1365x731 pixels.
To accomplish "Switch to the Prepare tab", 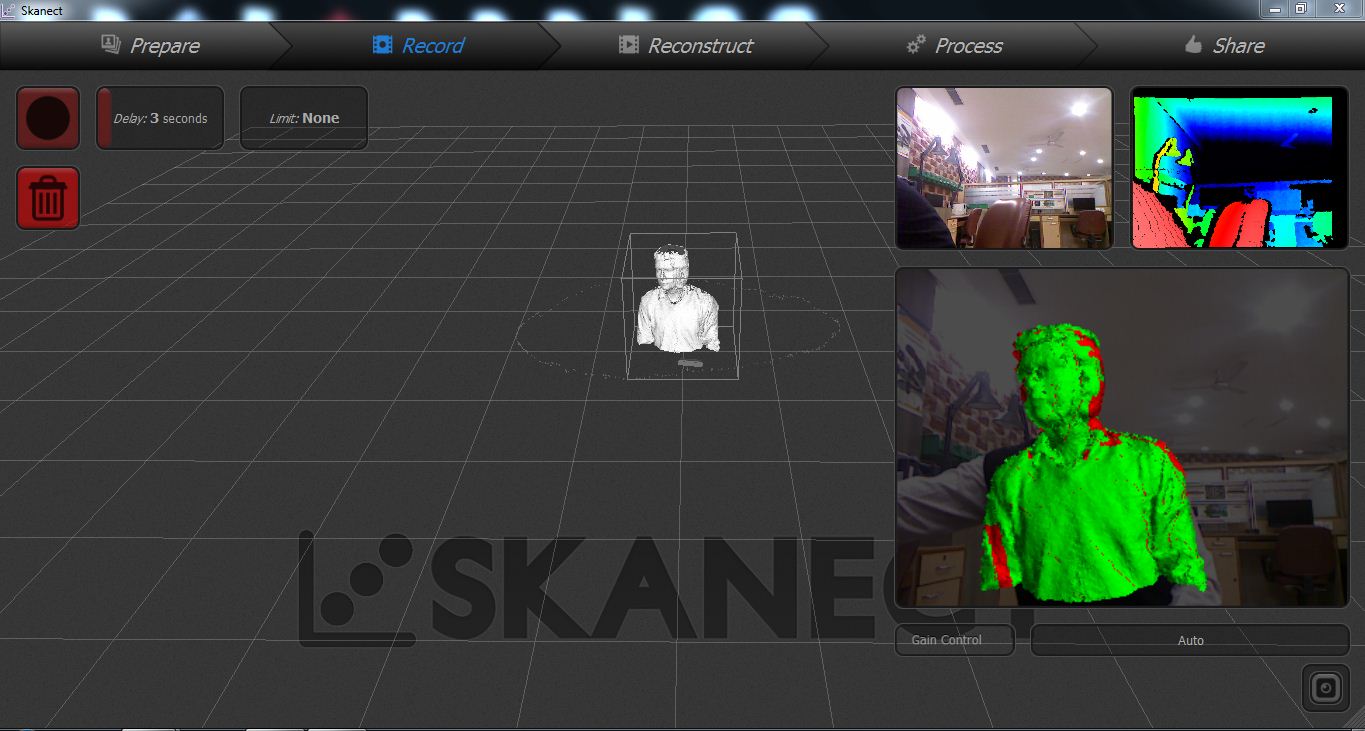I will (x=150, y=45).
